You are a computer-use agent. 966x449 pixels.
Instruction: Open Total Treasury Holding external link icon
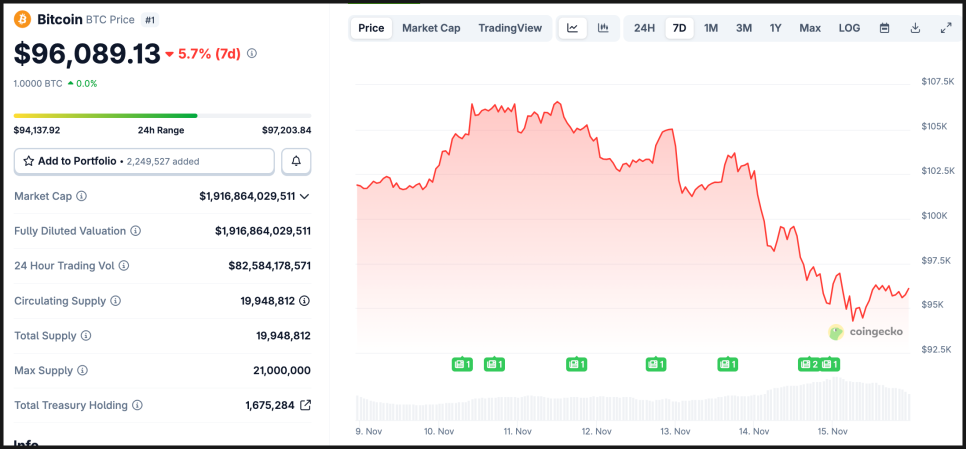tap(305, 405)
